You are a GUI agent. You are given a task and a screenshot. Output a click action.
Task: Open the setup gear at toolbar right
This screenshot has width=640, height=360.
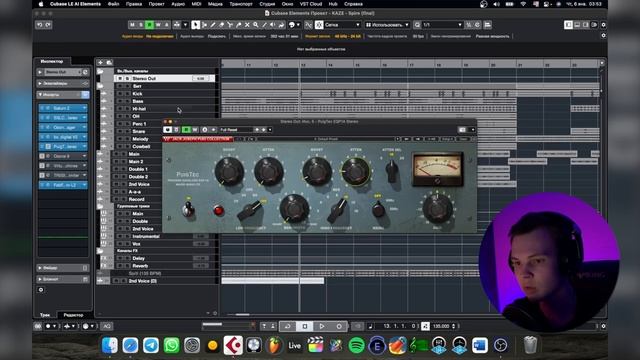click(603, 25)
